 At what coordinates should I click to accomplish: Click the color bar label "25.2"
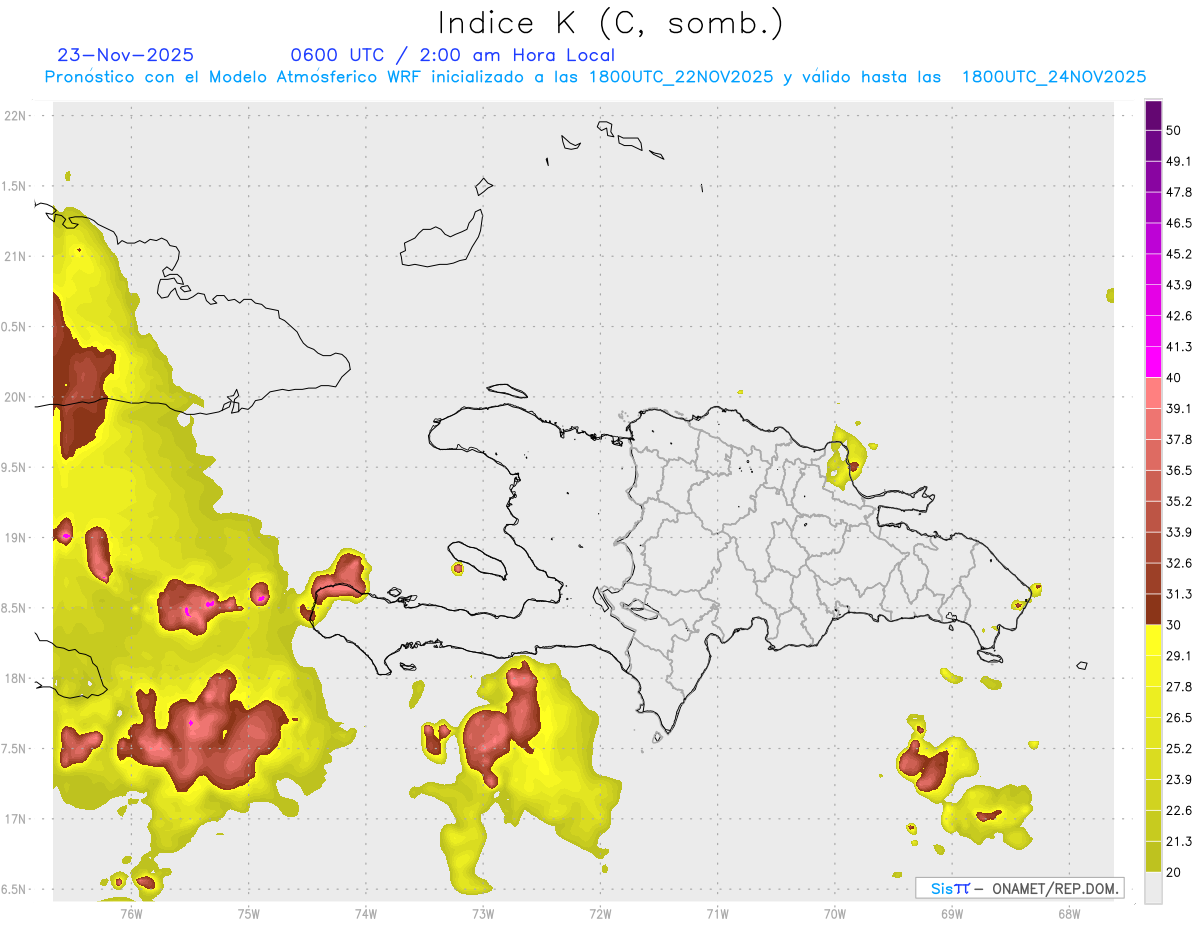tap(1180, 748)
